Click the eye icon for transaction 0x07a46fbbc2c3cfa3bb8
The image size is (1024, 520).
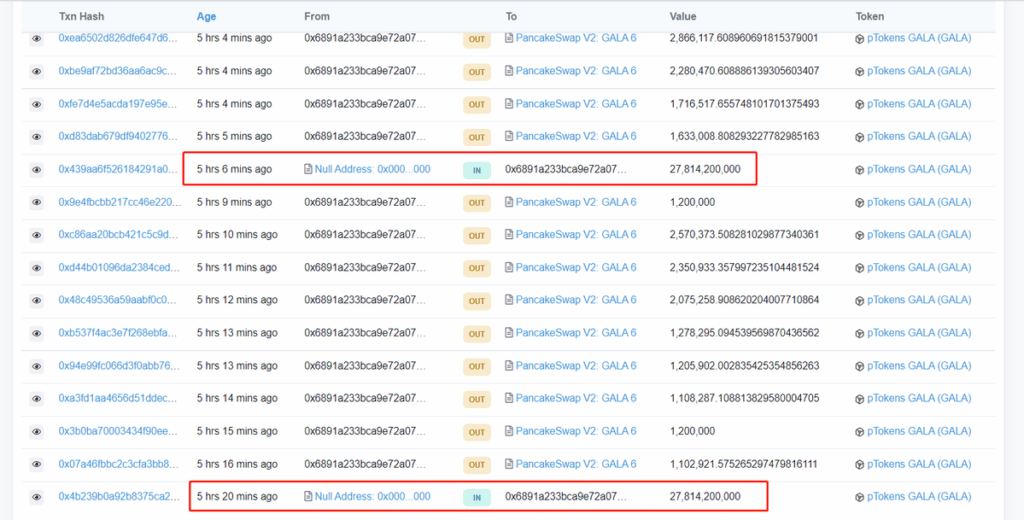[37, 464]
